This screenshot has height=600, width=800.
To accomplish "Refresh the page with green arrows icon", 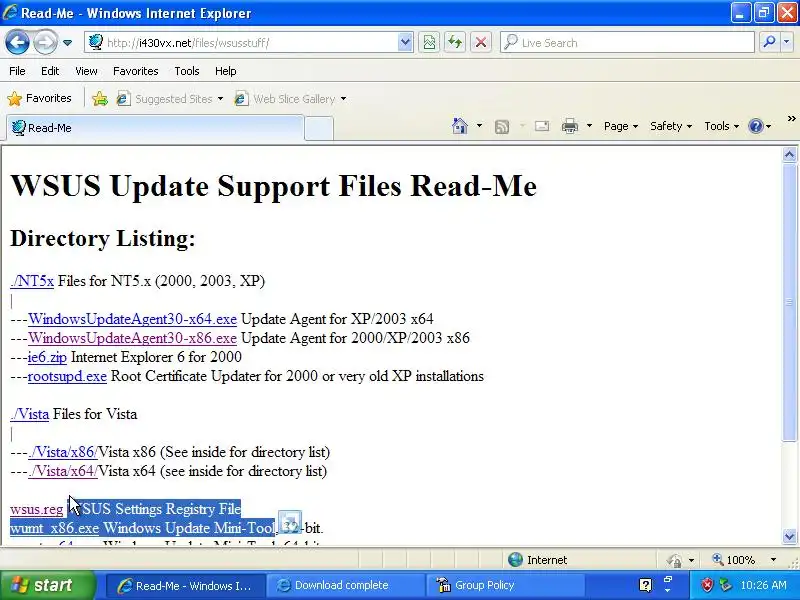I will (455, 42).
